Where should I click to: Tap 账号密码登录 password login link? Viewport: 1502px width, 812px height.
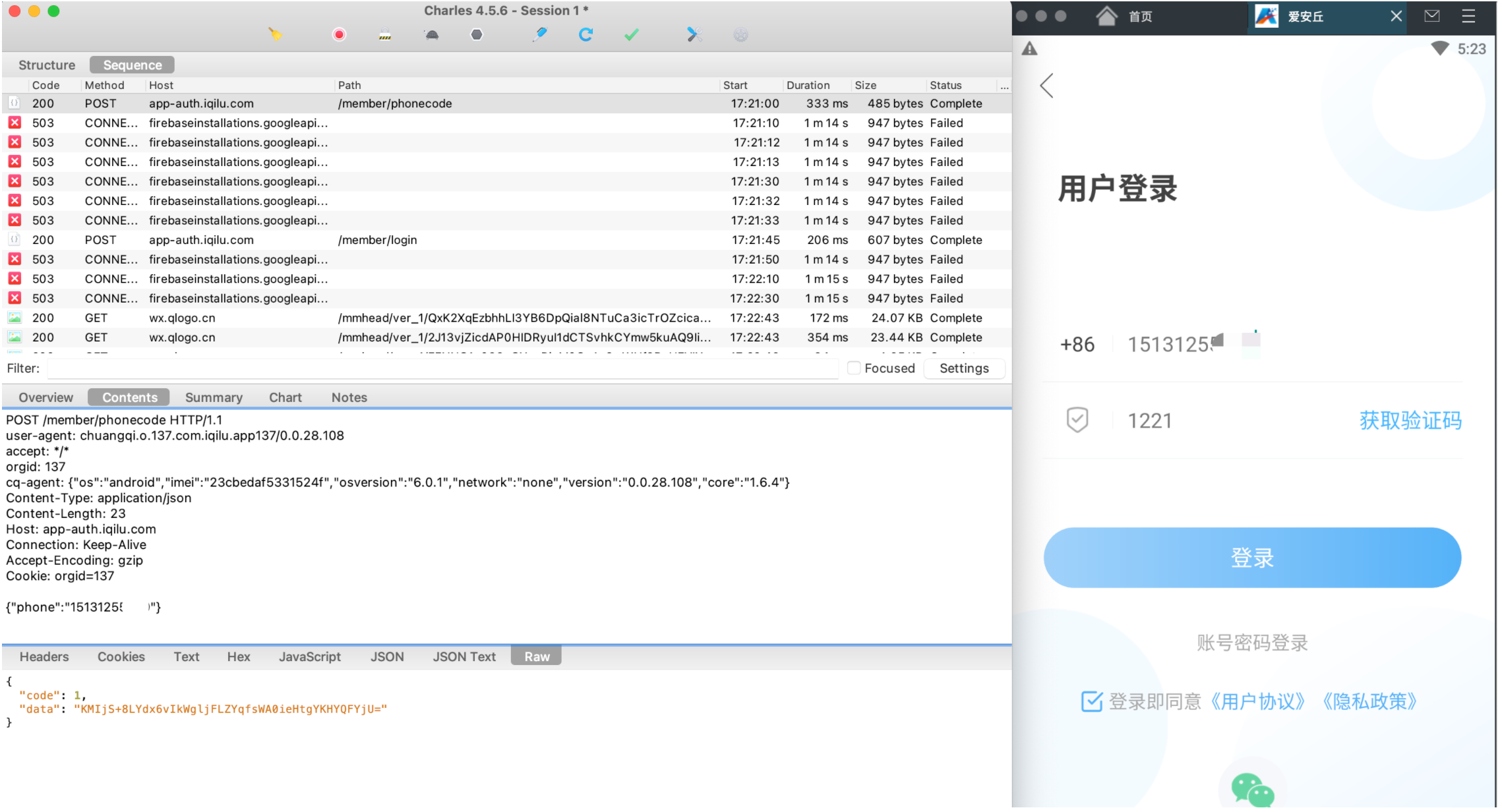click(1251, 643)
